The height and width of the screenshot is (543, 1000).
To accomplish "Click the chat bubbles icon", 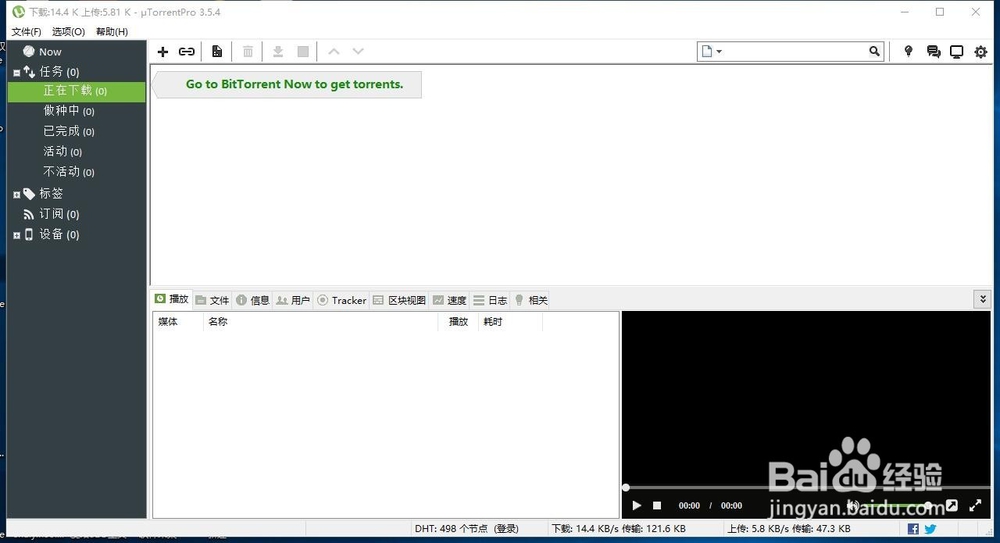I will pos(934,52).
